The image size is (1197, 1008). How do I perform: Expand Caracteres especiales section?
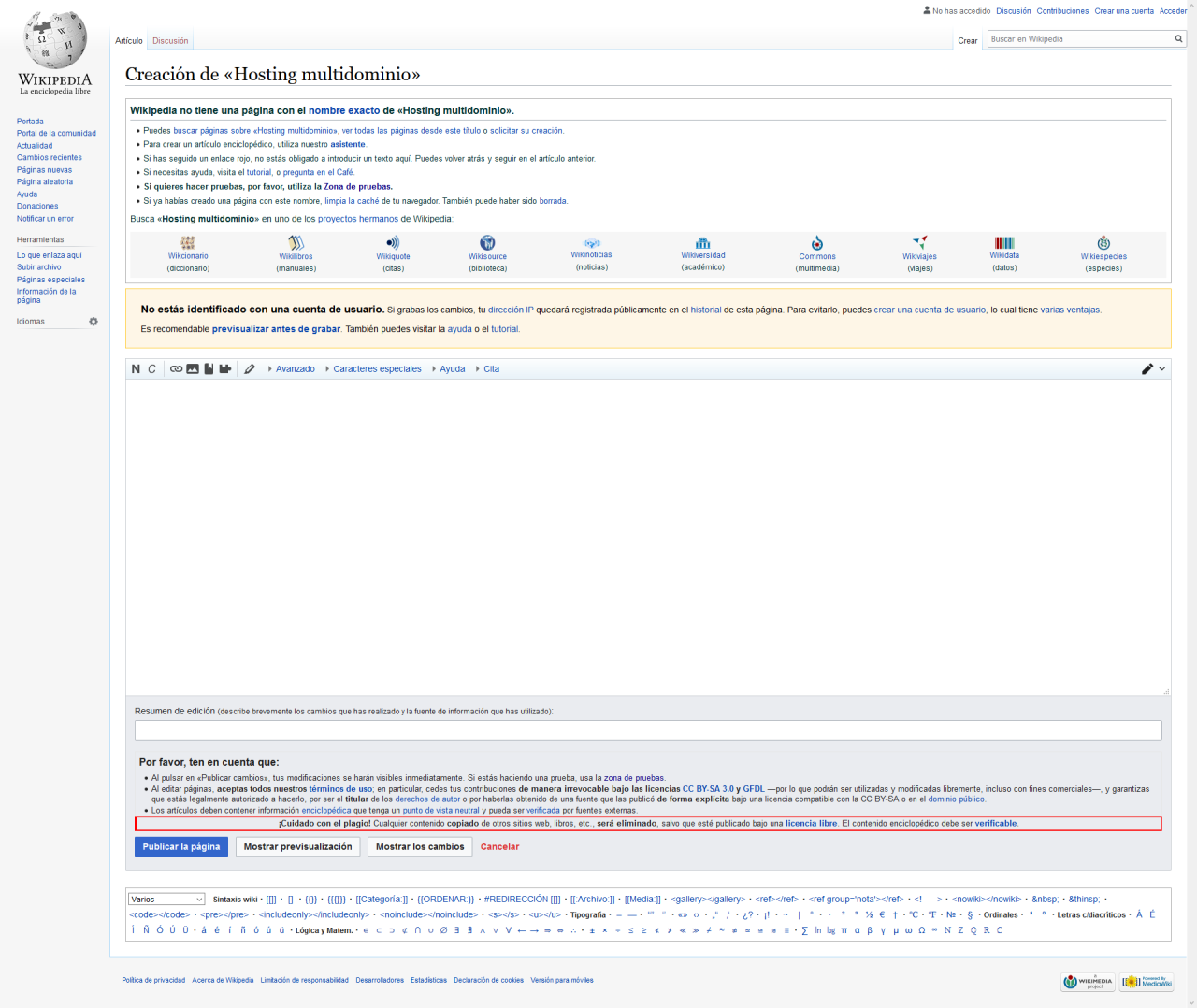(x=376, y=368)
